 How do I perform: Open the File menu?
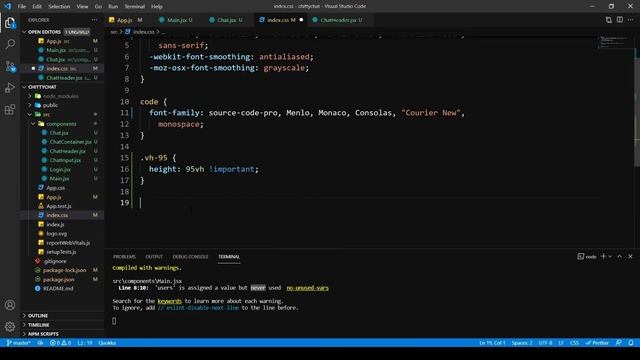[x=22, y=6]
